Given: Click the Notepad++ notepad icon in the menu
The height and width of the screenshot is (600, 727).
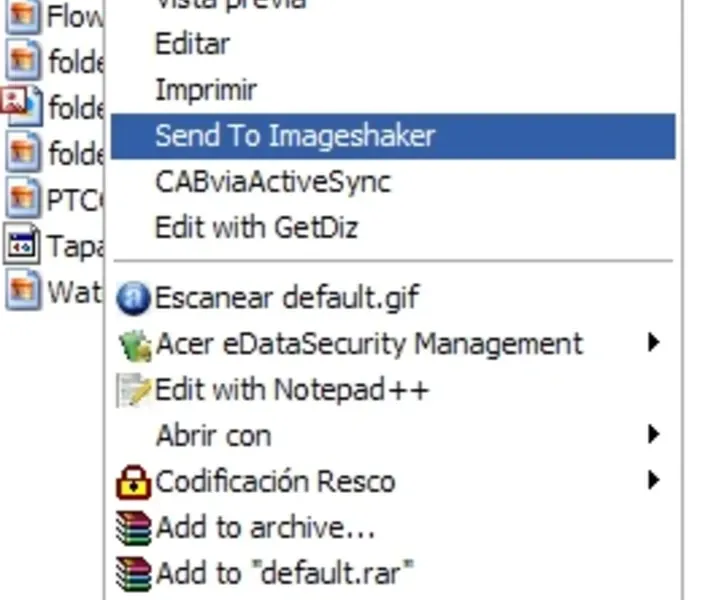Looking at the screenshot, I should tap(133, 390).
